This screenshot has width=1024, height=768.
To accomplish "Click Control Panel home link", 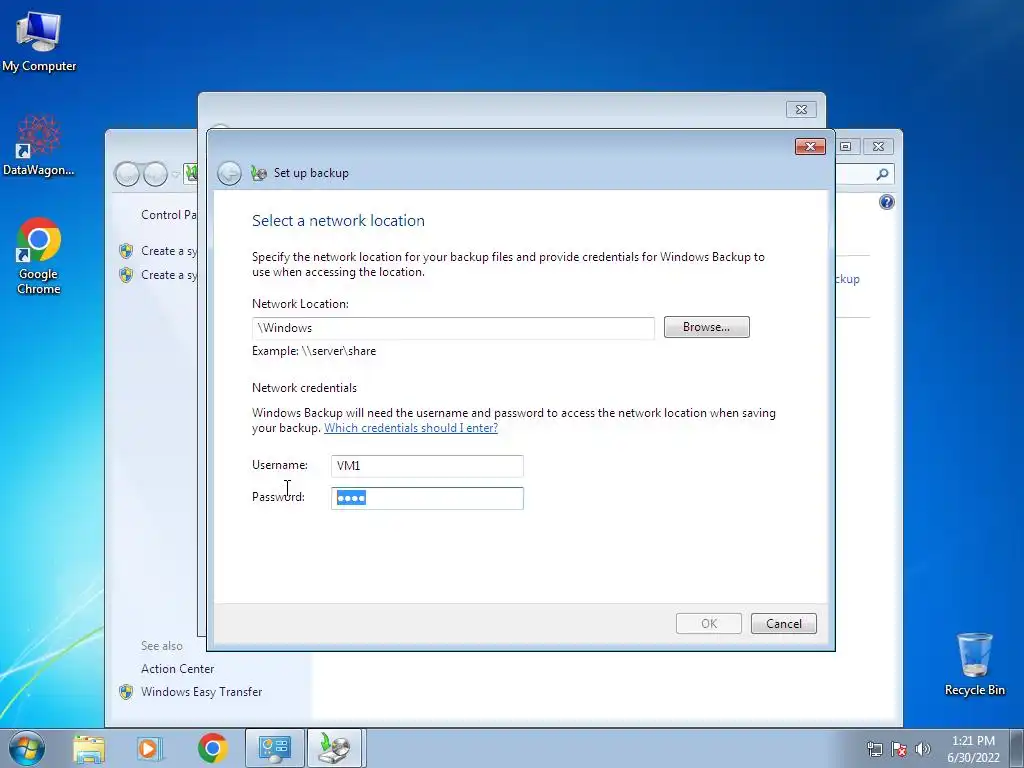I will click(x=168, y=215).
